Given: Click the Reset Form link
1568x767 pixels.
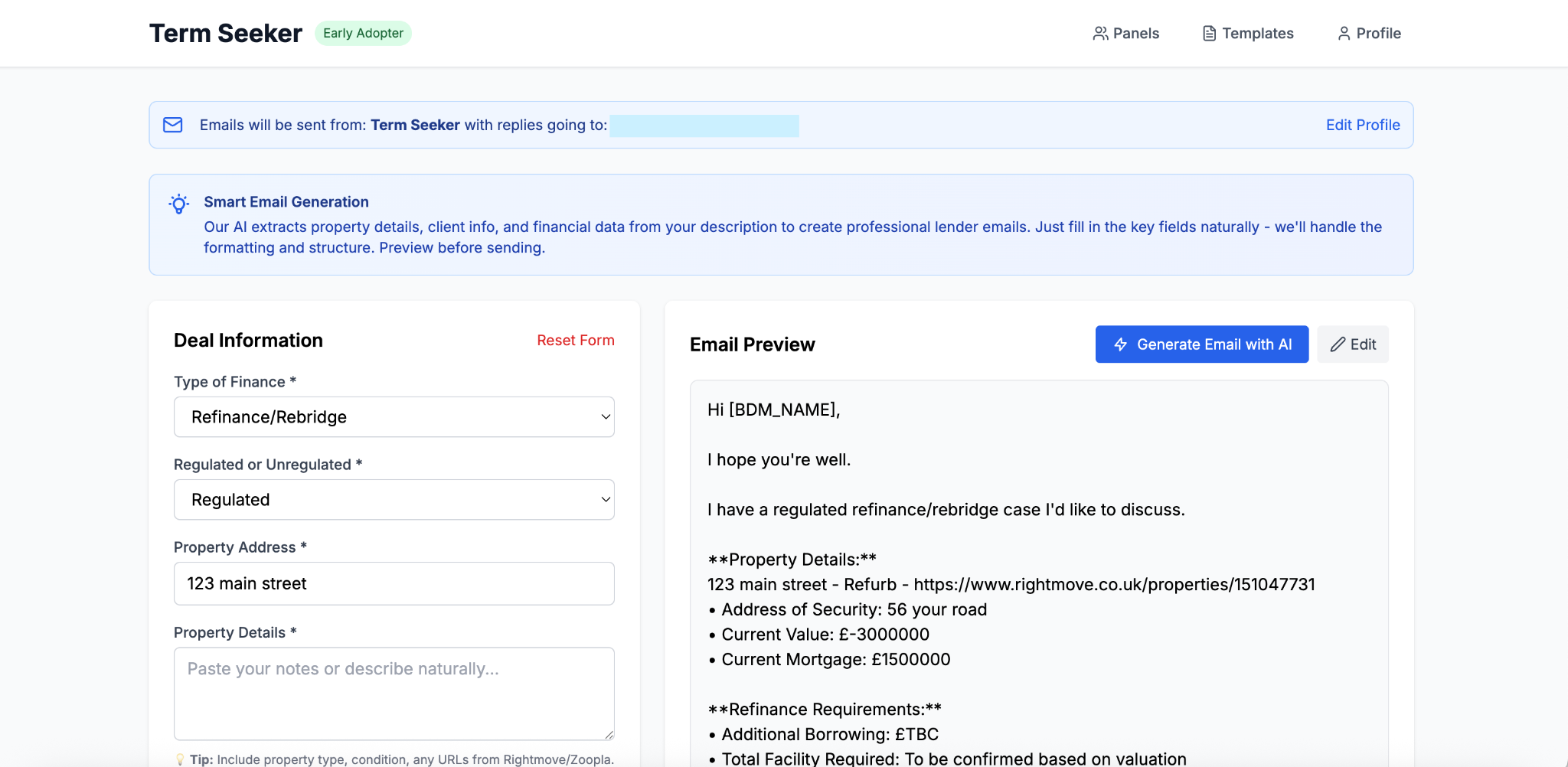Looking at the screenshot, I should click(x=576, y=340).
